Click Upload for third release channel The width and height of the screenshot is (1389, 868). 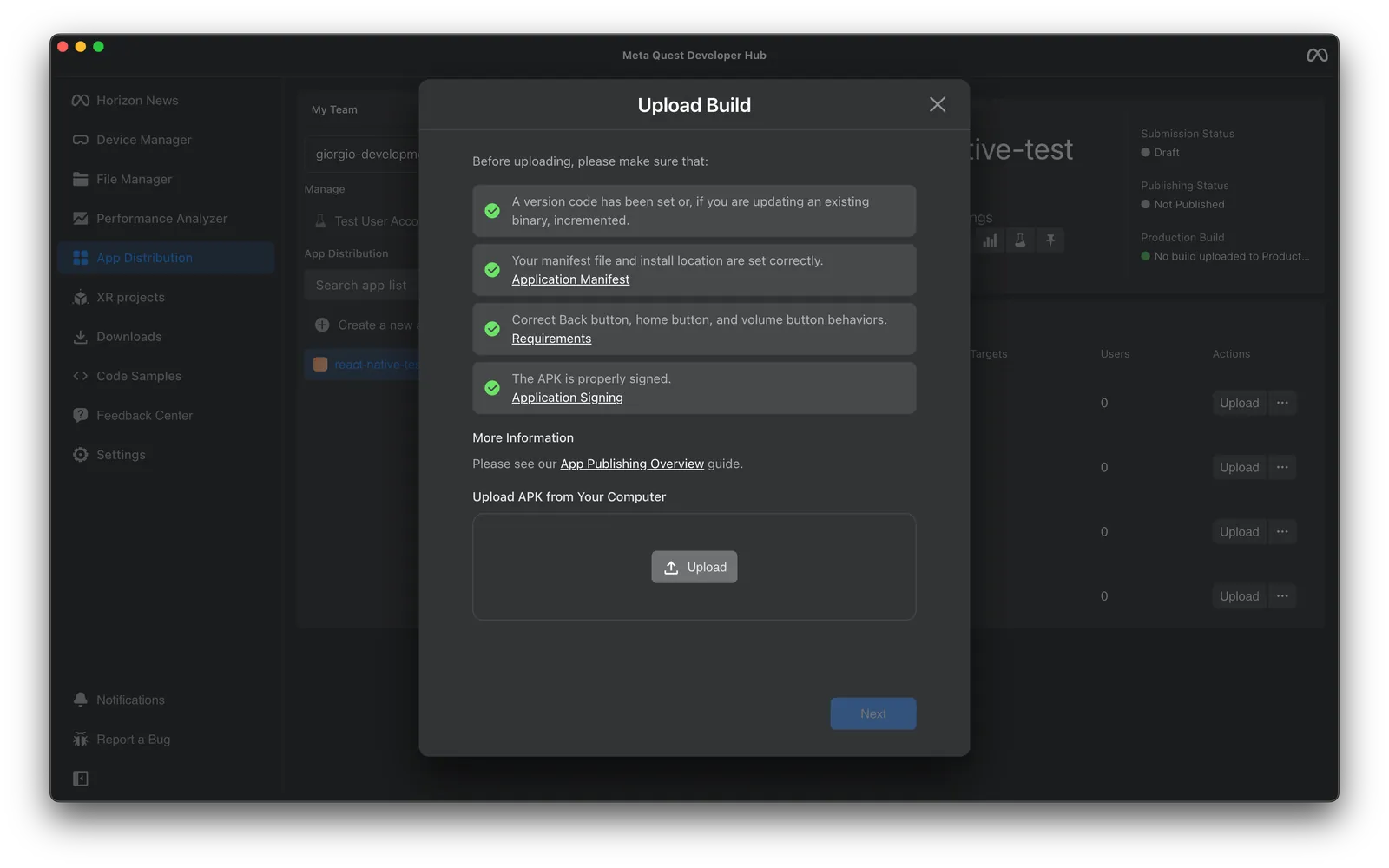(1239, 531)
